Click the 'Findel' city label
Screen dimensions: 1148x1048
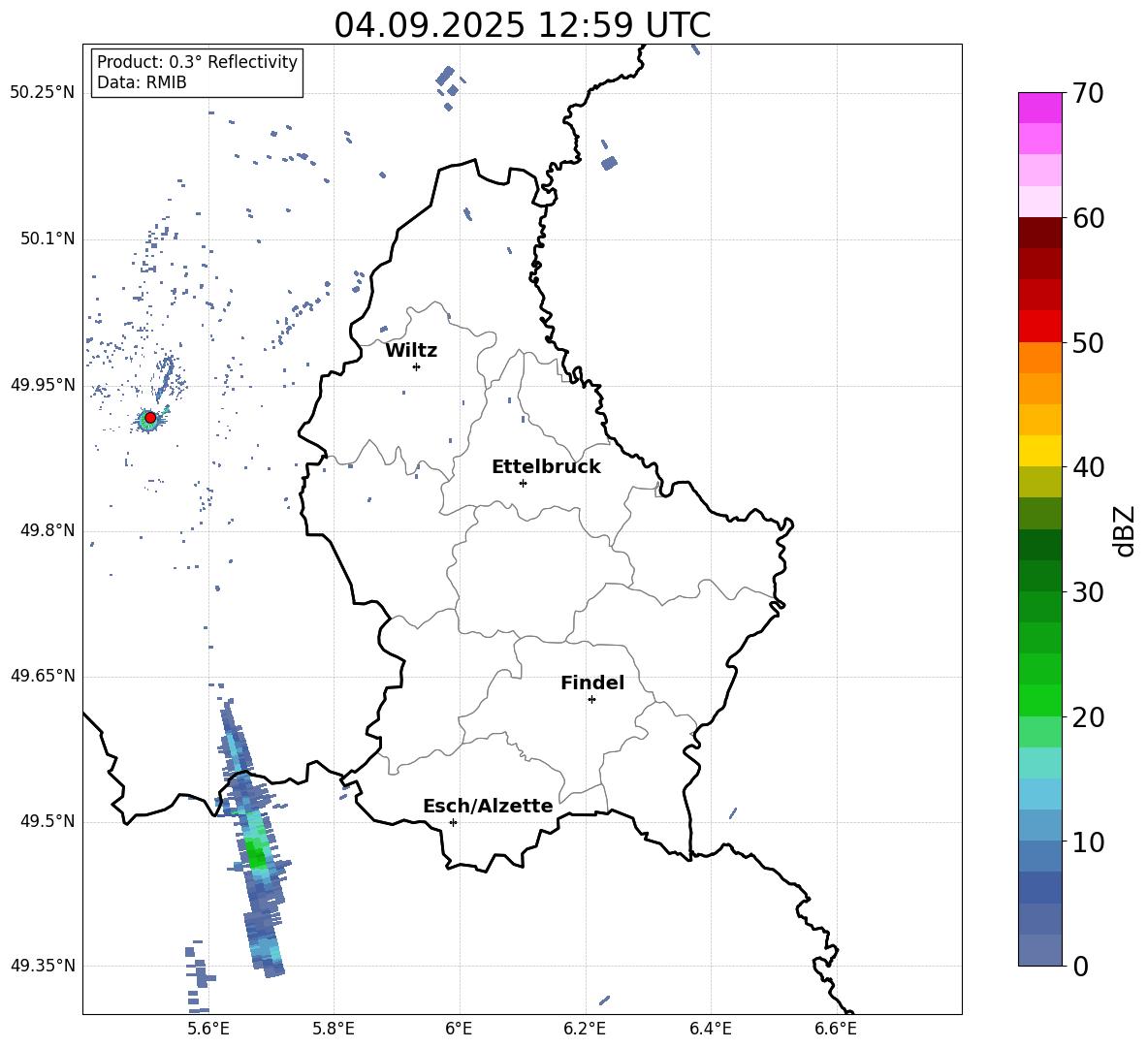[592, 683]
